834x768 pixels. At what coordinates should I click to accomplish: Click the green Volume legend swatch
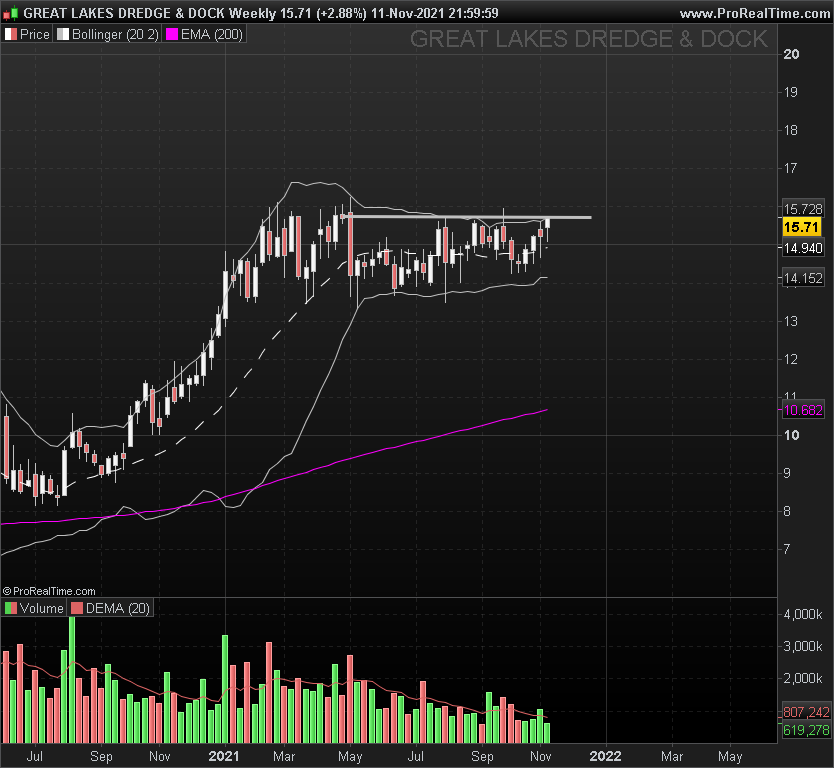(x=11, y=608)
